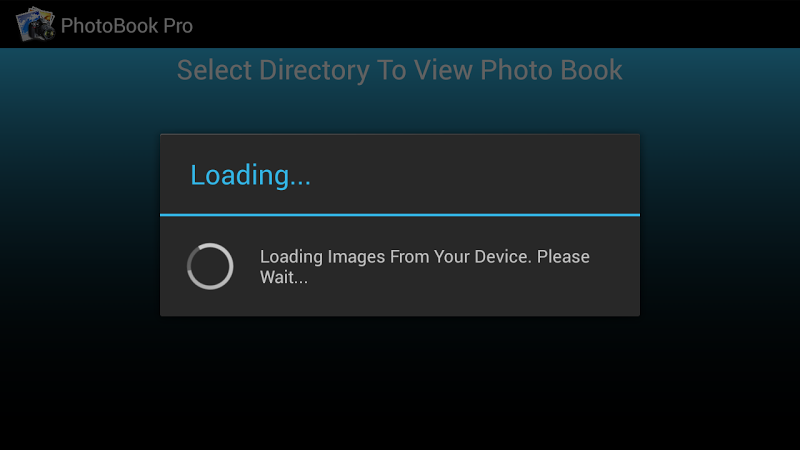
Task: Click the blue divider line under Loading title
Action: pyautogui.click(x=400, y=215)
